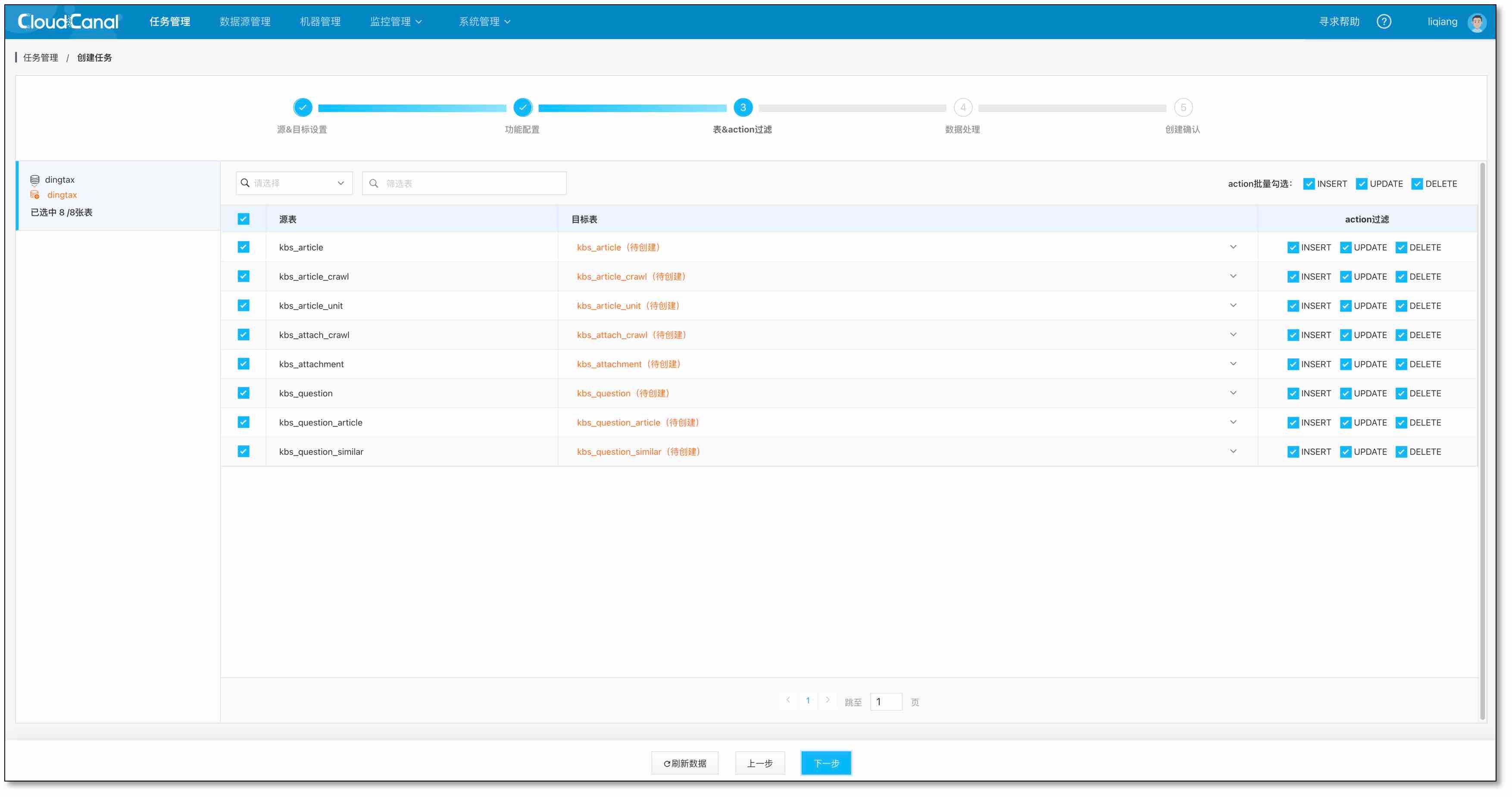Uncheck the kbs_attachment source table row
Image resolution: width=1512 pixels, height=797 pixels.
243,364
